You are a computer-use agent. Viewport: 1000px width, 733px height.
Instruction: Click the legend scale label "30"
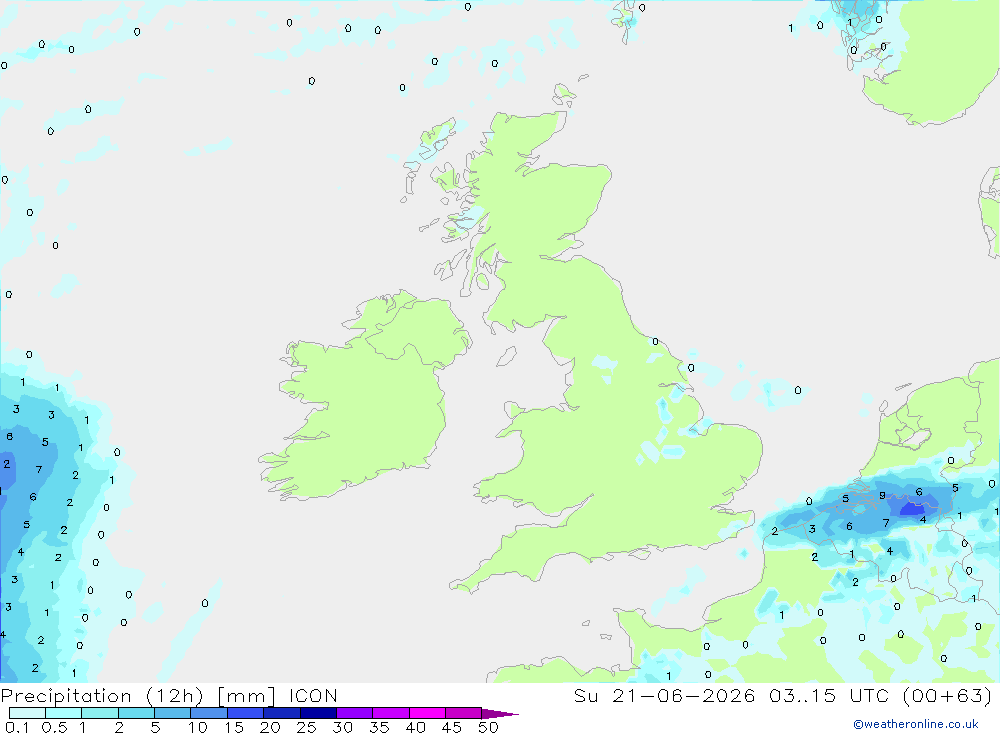point(343,727)
